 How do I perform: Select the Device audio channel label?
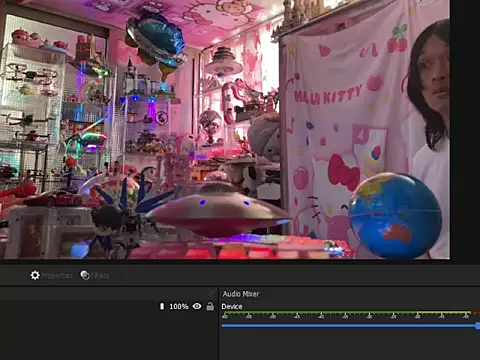[232, 306]
